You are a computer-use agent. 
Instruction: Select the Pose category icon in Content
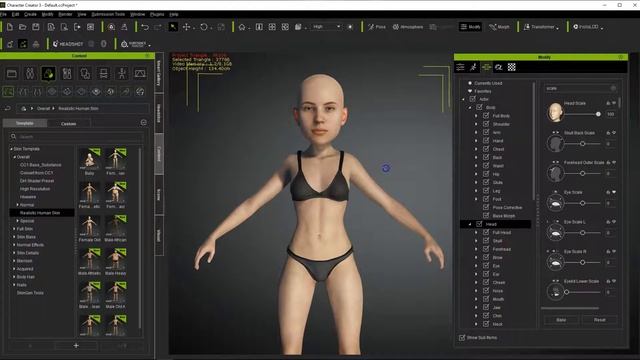click(122, 73)
